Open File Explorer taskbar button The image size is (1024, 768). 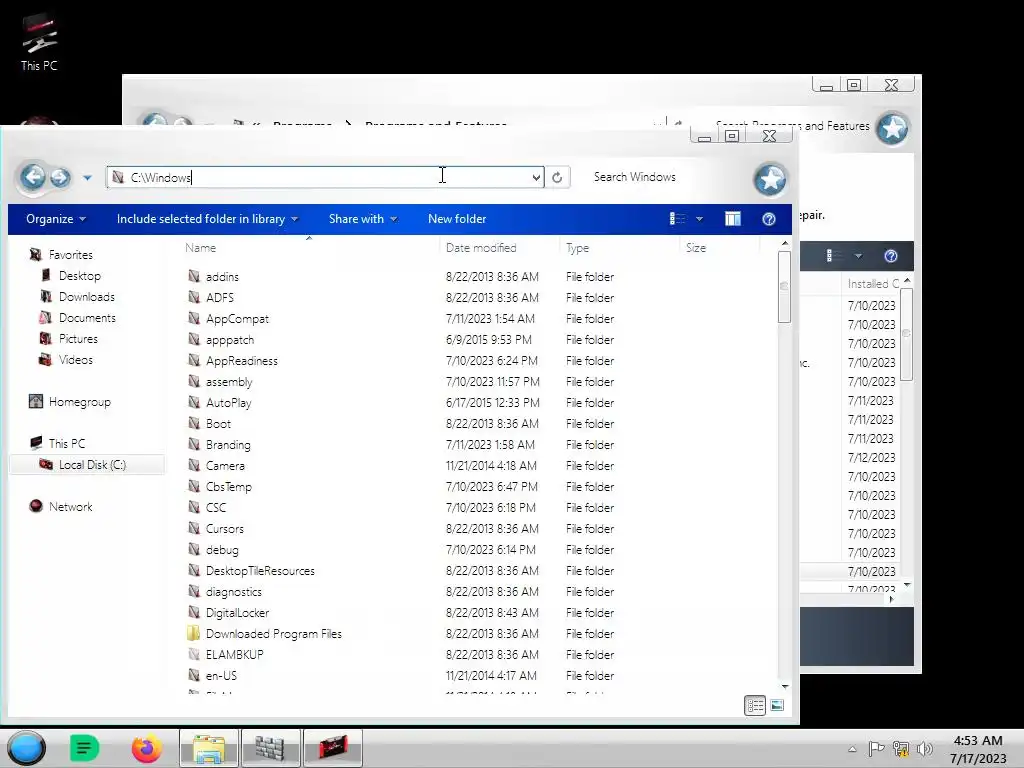[209, 748]
